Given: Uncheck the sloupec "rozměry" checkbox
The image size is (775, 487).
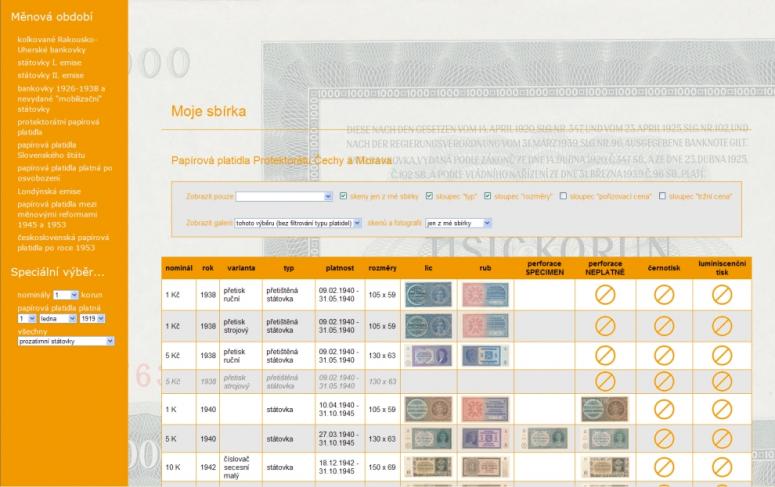Looking at the screenshot, I should click(x=487, y=196).
